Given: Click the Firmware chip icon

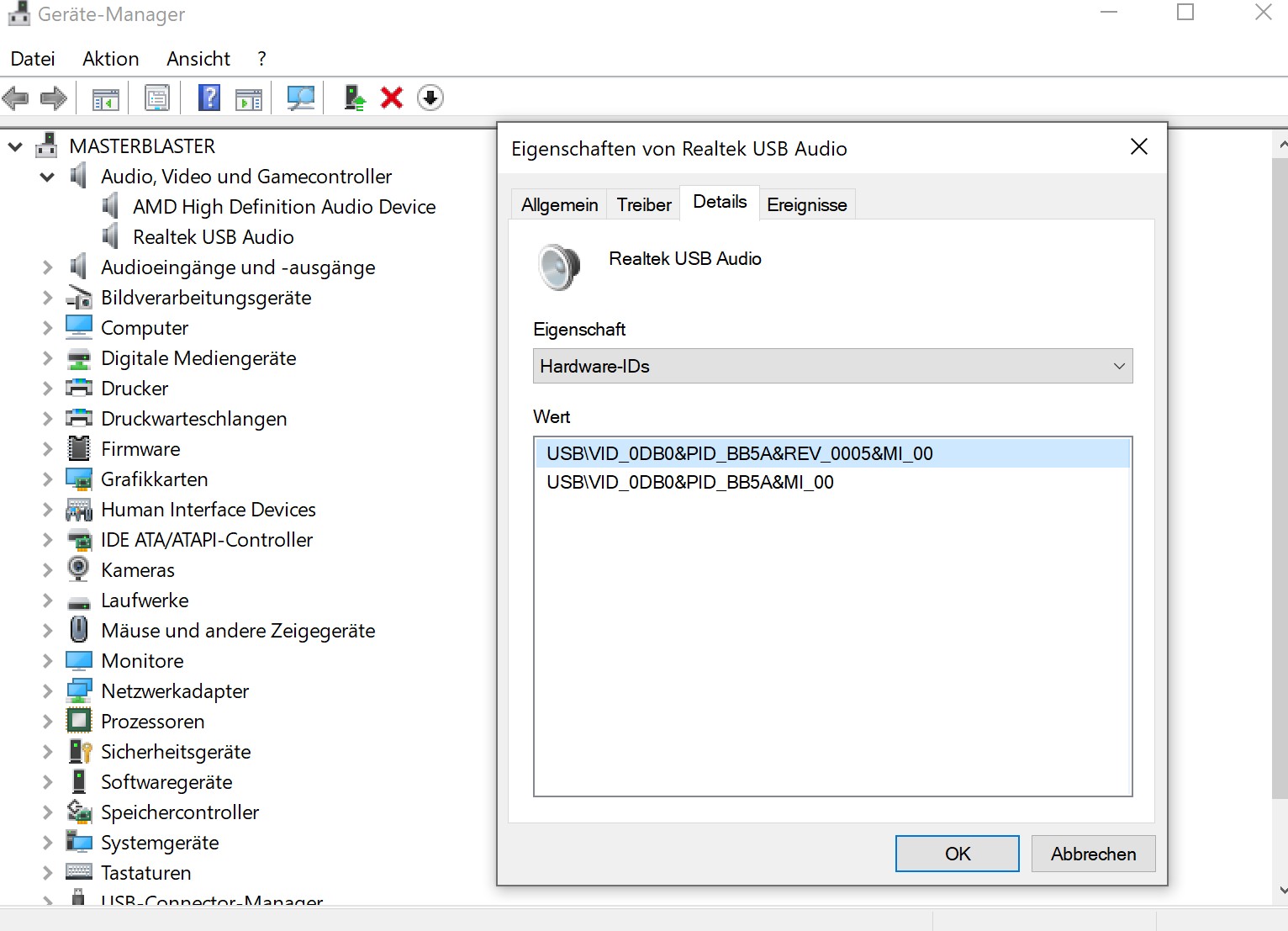Looking at the screenshot, I should pos(79,448).
